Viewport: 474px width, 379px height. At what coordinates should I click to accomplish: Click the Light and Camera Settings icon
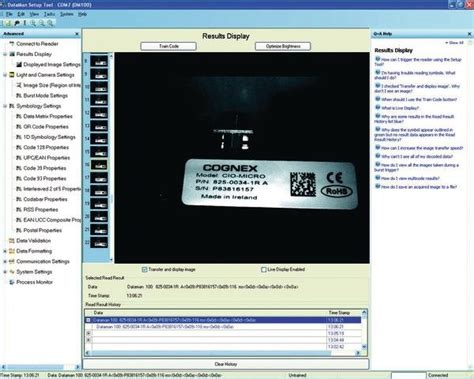click(12, 75)
